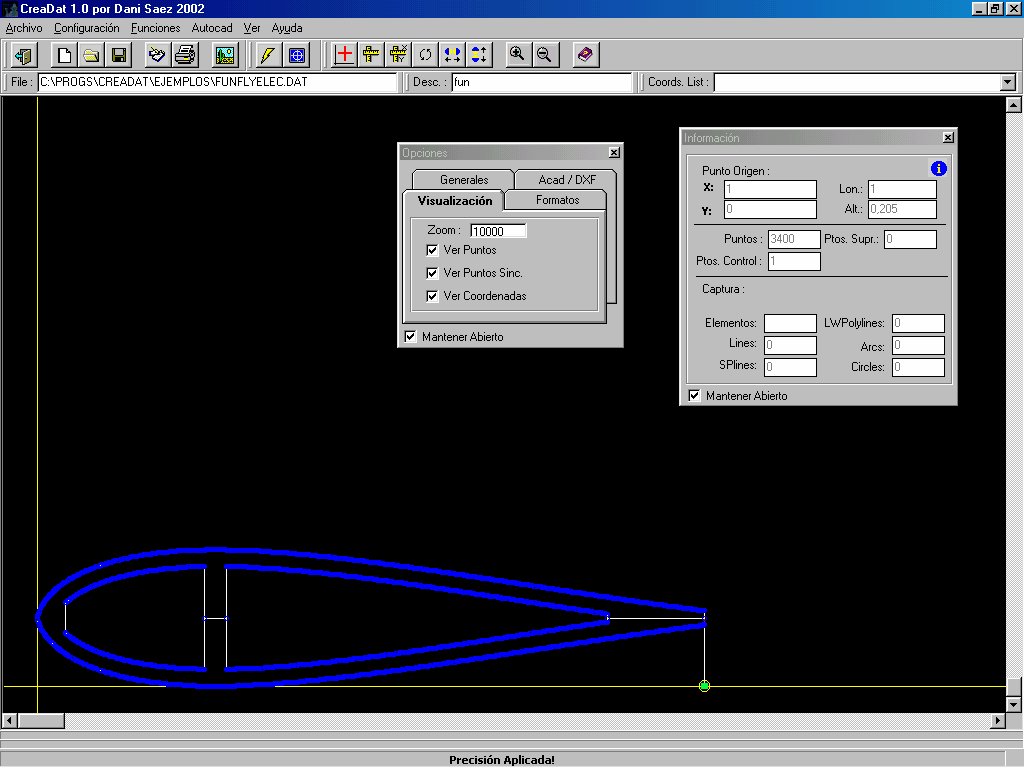The height and width of the screenshot is (768, 1024).
Task: Click the Lon. value field
Action: (902, 189)
